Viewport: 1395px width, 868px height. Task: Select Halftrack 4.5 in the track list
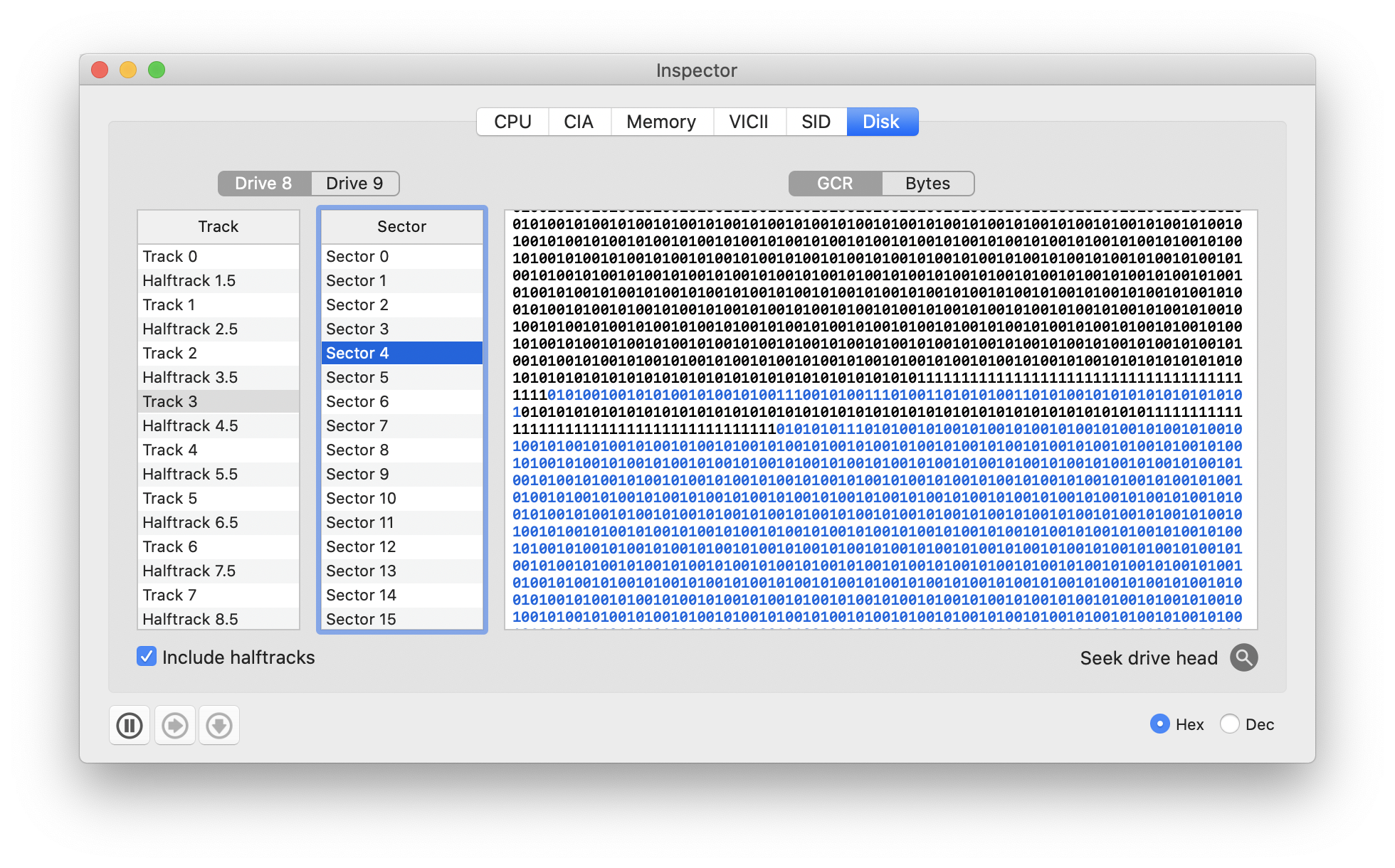coord(219,425)
